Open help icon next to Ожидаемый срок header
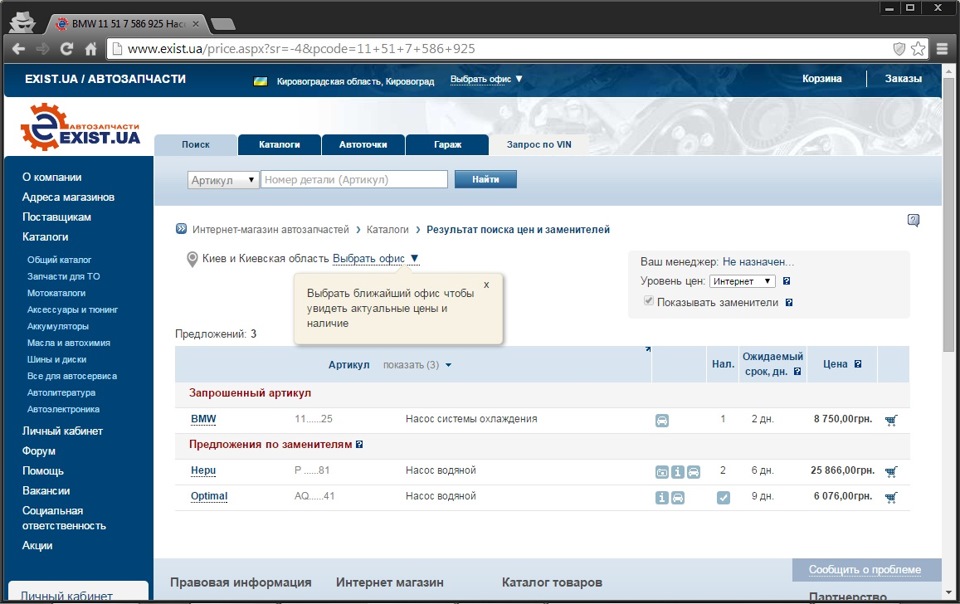The image size is (960, 604). point(797,371)
